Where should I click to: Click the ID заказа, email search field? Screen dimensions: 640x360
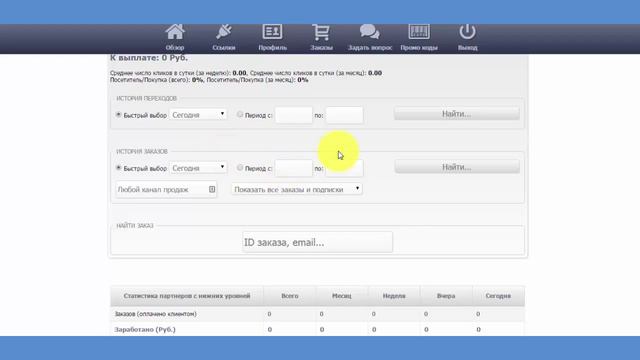[x=317, y=242]
